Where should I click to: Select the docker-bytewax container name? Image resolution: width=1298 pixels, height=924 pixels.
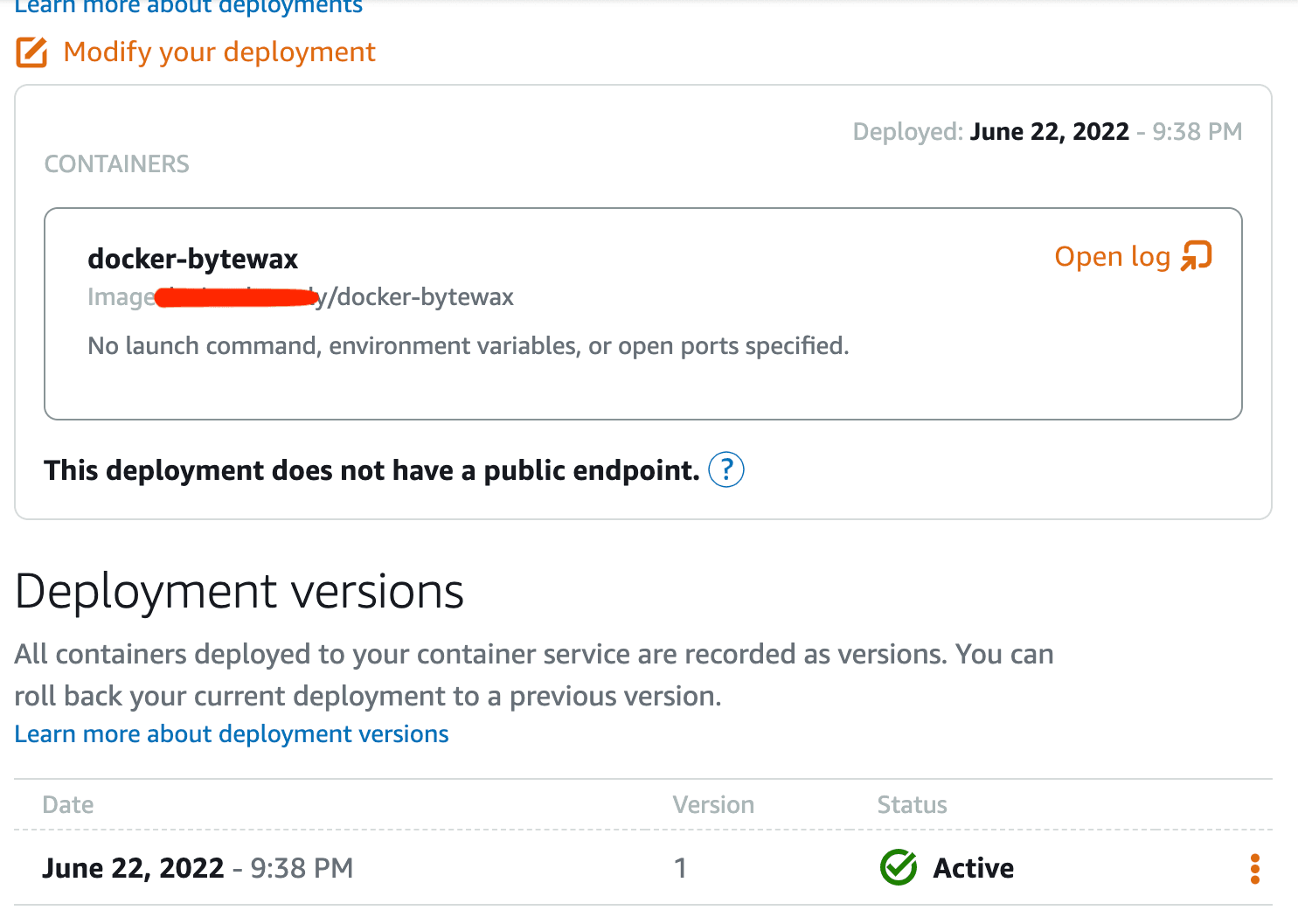tap(193, 260)
